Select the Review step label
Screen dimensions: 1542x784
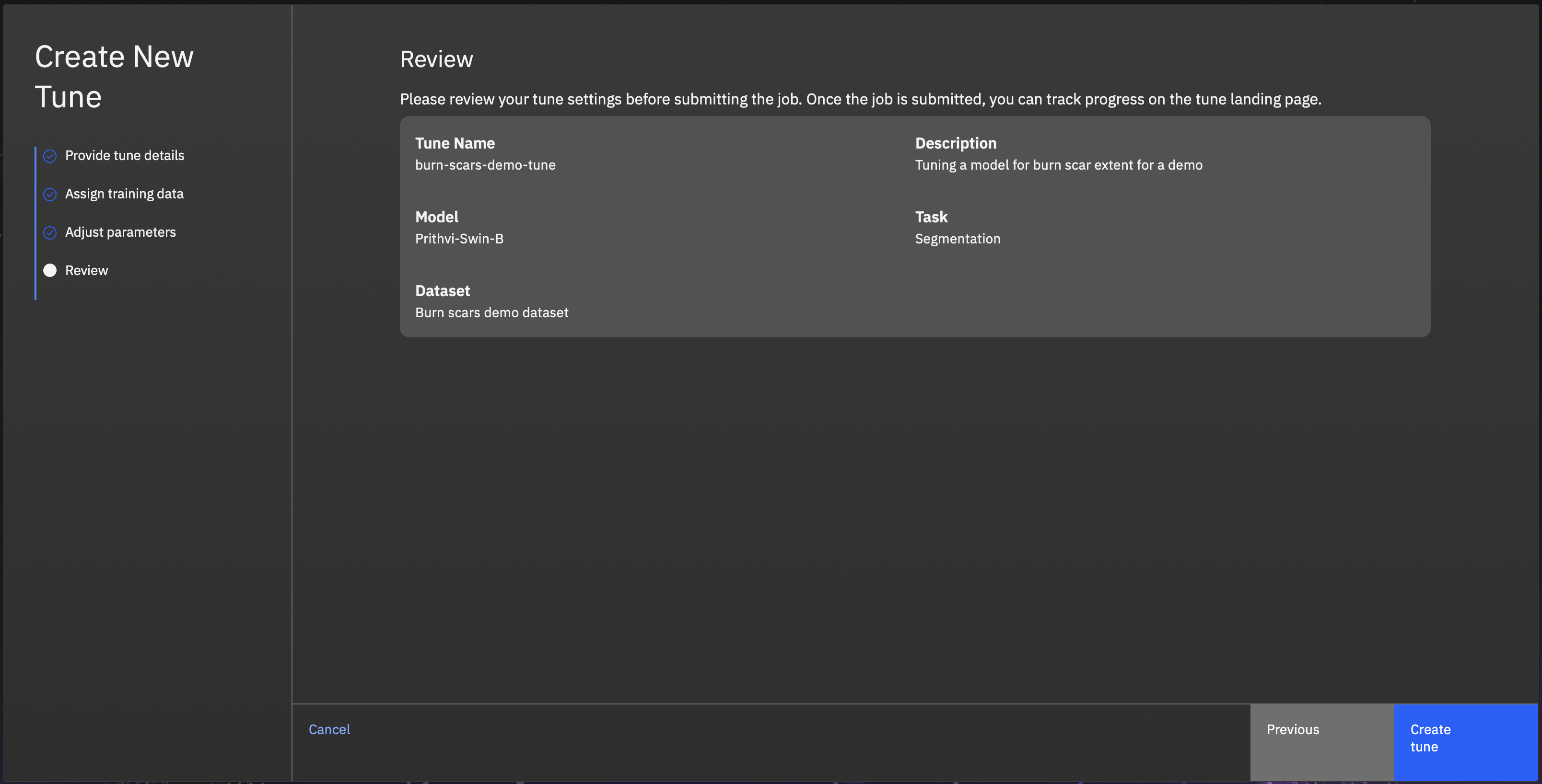[x=86, y=270]
